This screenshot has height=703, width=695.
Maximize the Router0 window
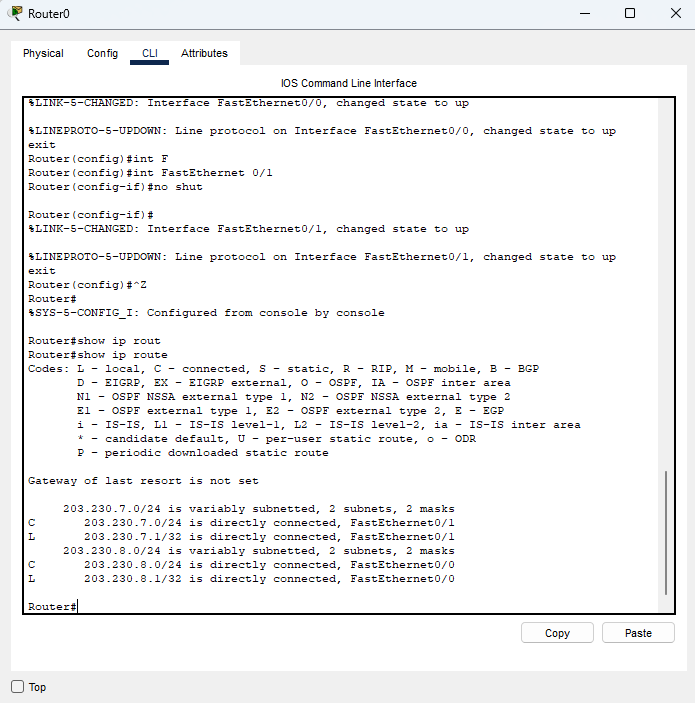(x=630, y=13)
